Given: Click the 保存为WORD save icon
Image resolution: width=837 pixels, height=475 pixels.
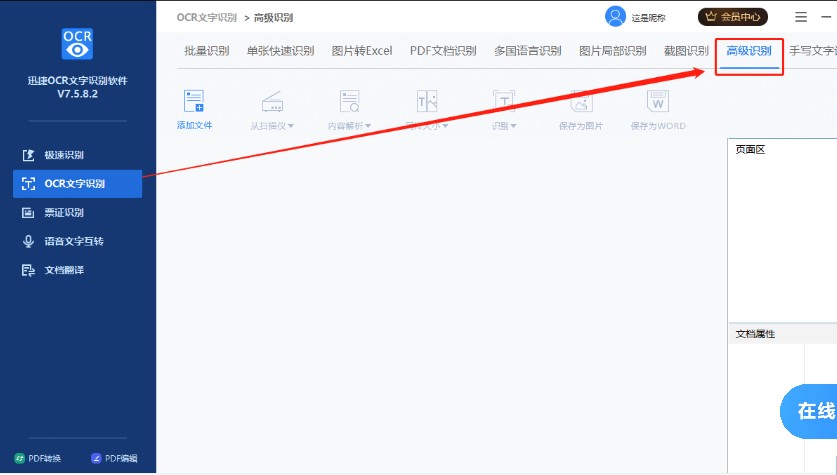Looking at the screenshot, I should [x=658, y=101].
